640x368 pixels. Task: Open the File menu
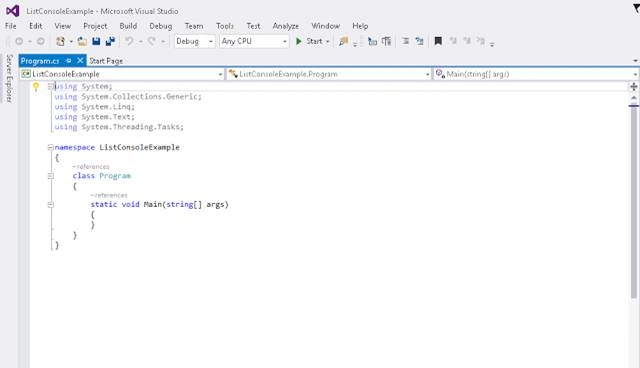tap(11, 26)
